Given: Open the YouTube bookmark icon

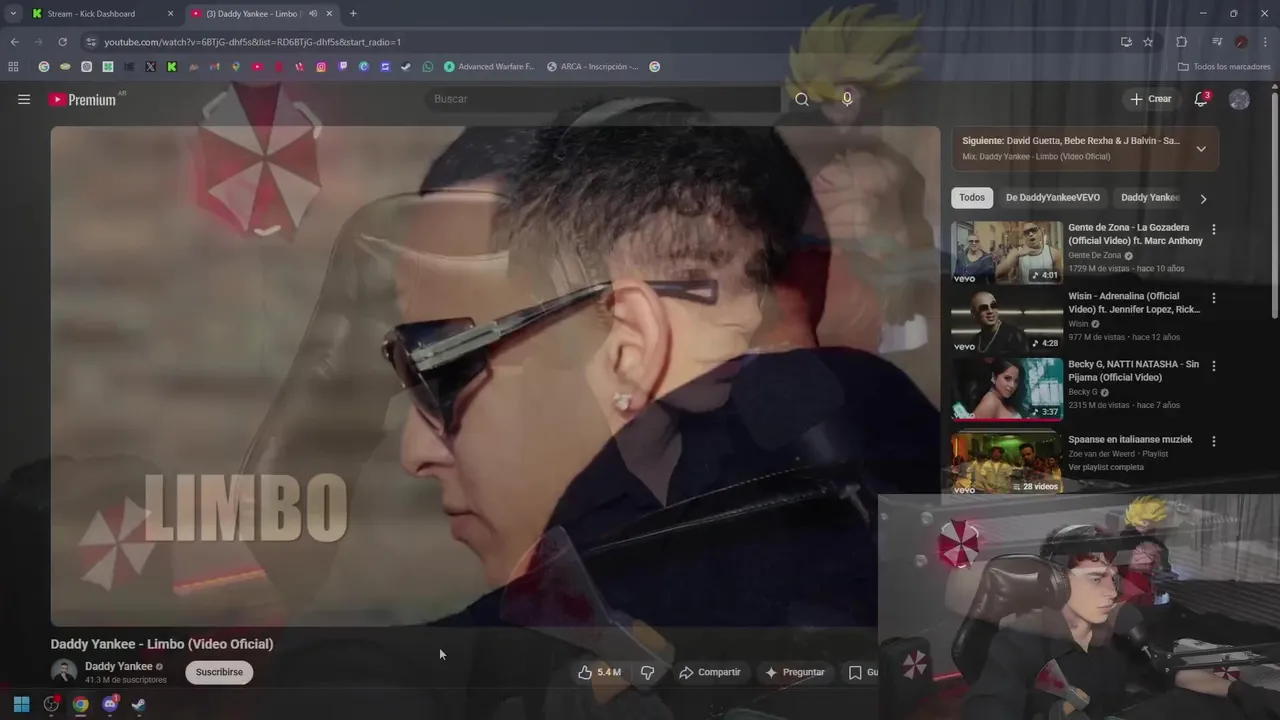Looking at the screenshot, I should coord(258,67).
